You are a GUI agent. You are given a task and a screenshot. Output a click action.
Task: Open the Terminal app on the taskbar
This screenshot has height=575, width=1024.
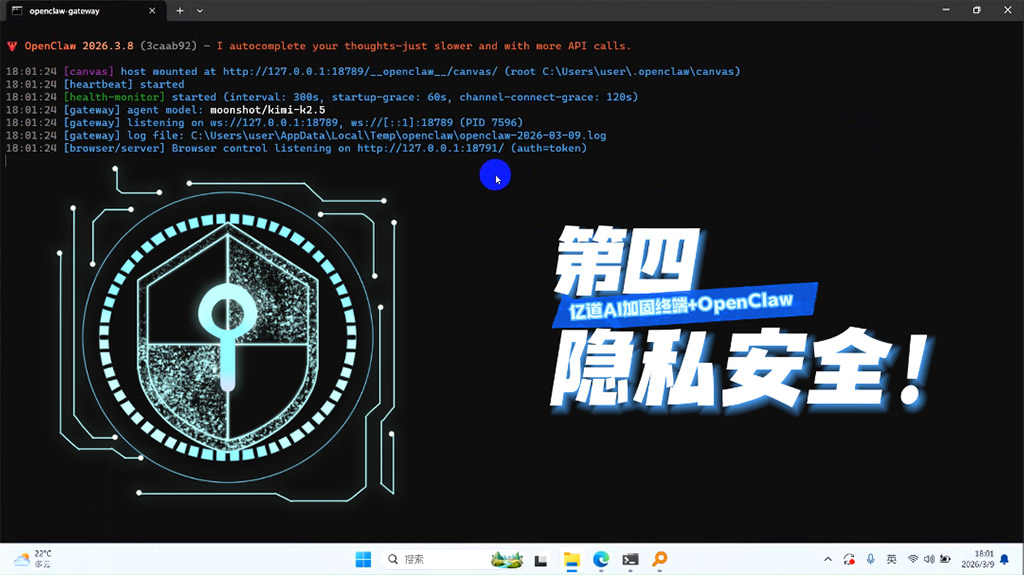(x=630, y=559)
